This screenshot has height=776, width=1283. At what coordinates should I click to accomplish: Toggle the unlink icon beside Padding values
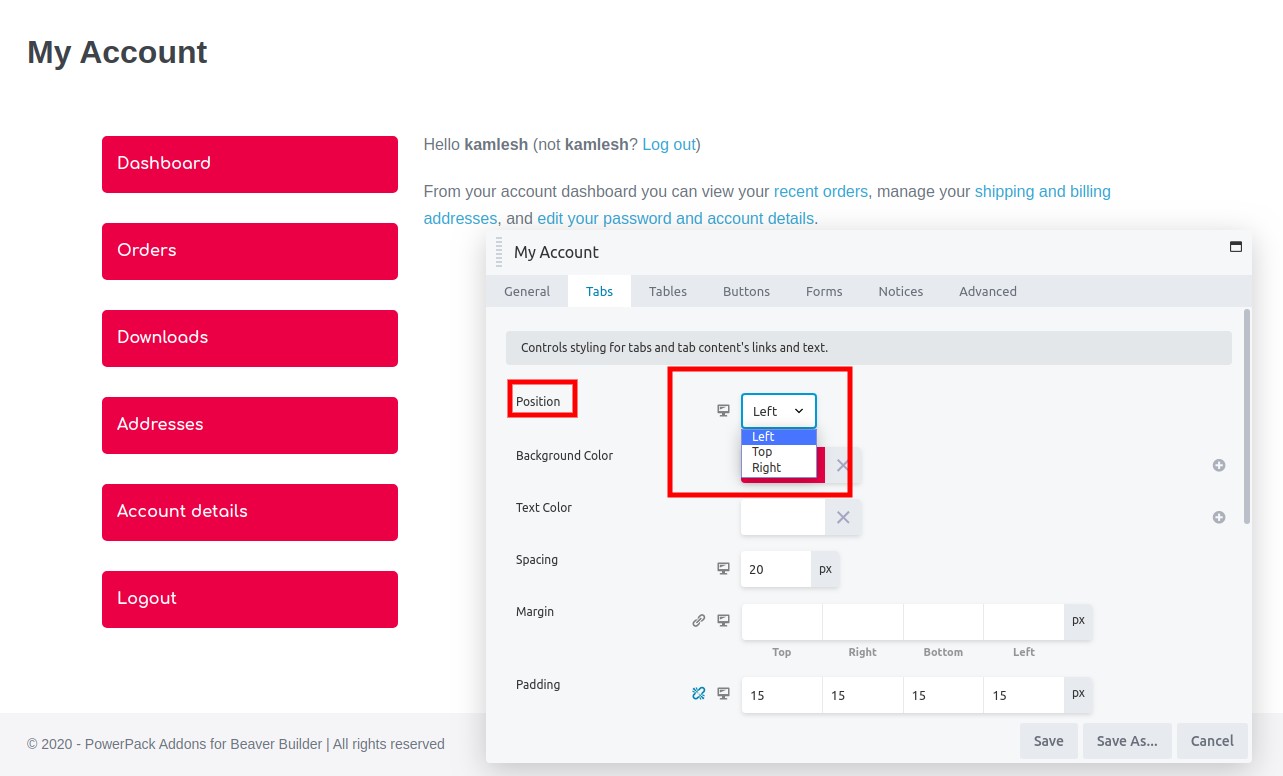point(698,692)
